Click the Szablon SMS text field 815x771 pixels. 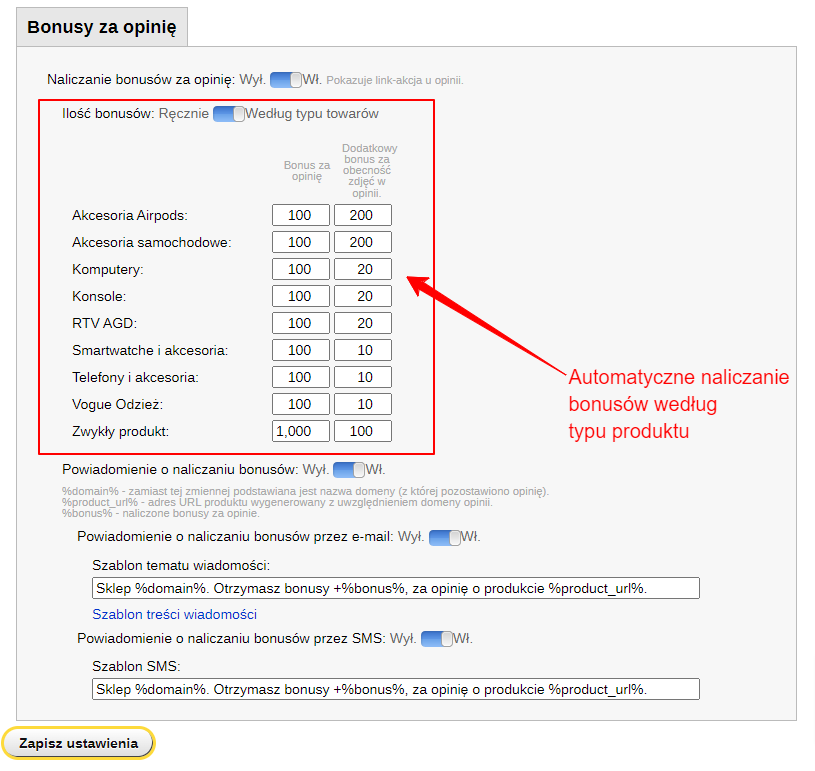[395, 689]
